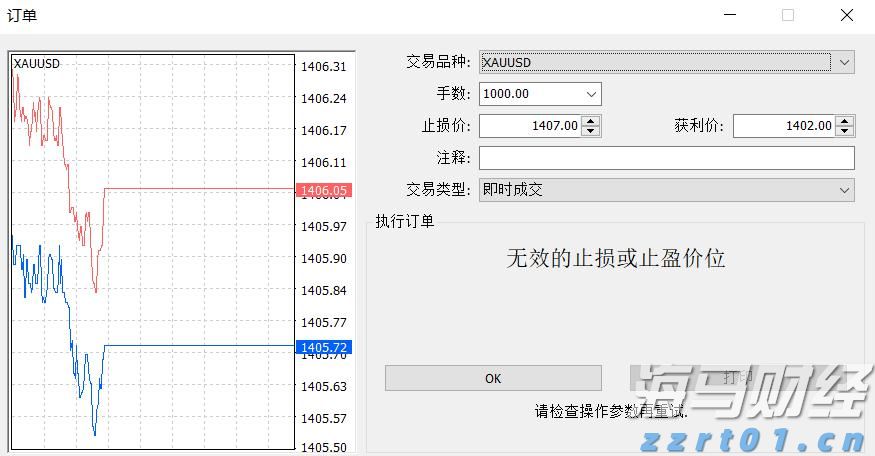Image resolution: width=875 pixels, height=456 pixels.
Task: Click the 手数 text field showing 1000.00
Action: [530, 94]
